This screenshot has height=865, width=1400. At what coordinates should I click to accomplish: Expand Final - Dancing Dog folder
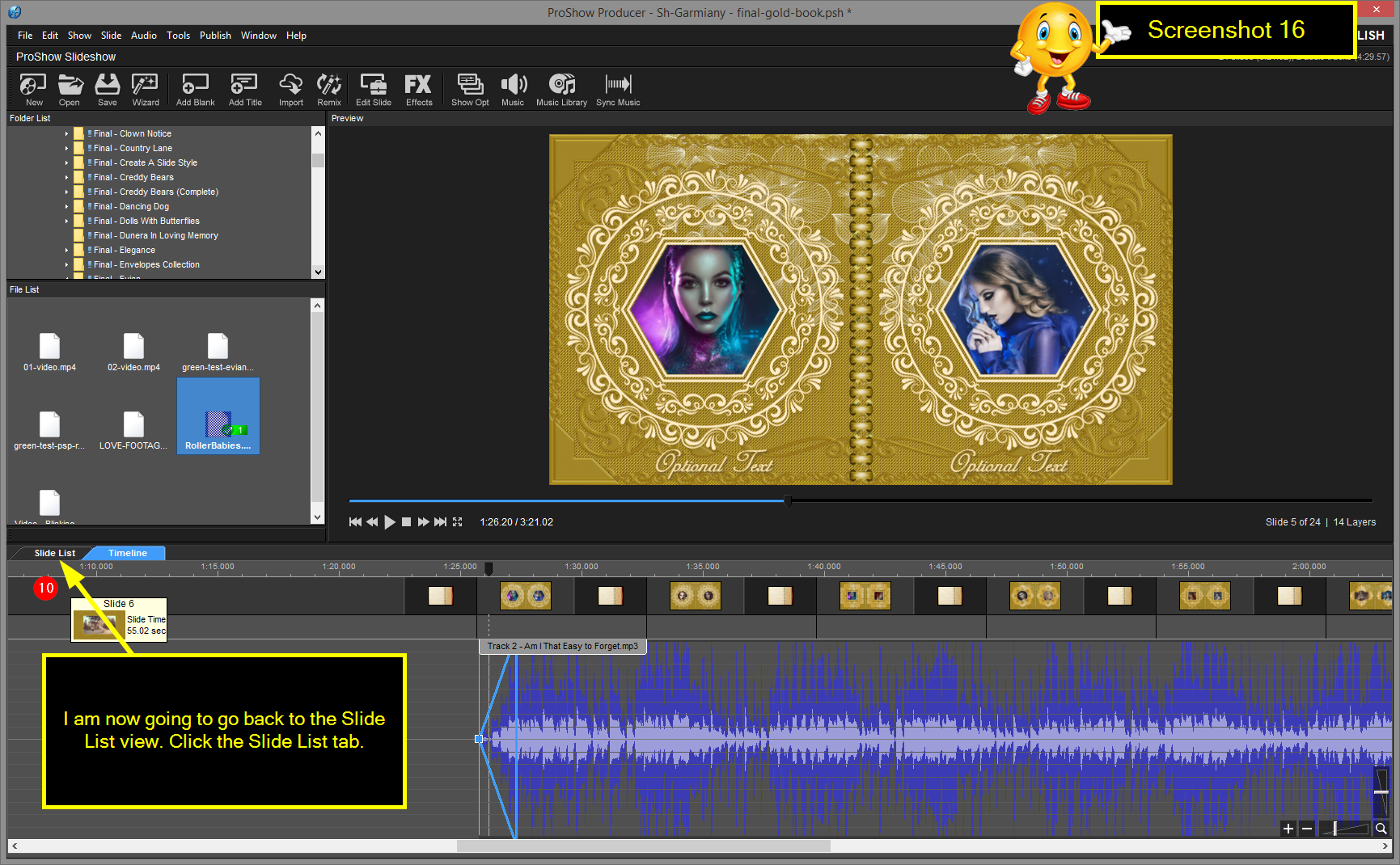[67, 207]
